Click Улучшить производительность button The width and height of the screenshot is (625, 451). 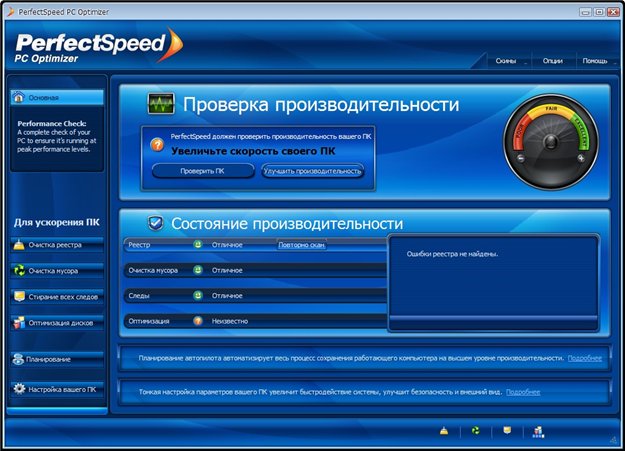[x=313, y=171]
